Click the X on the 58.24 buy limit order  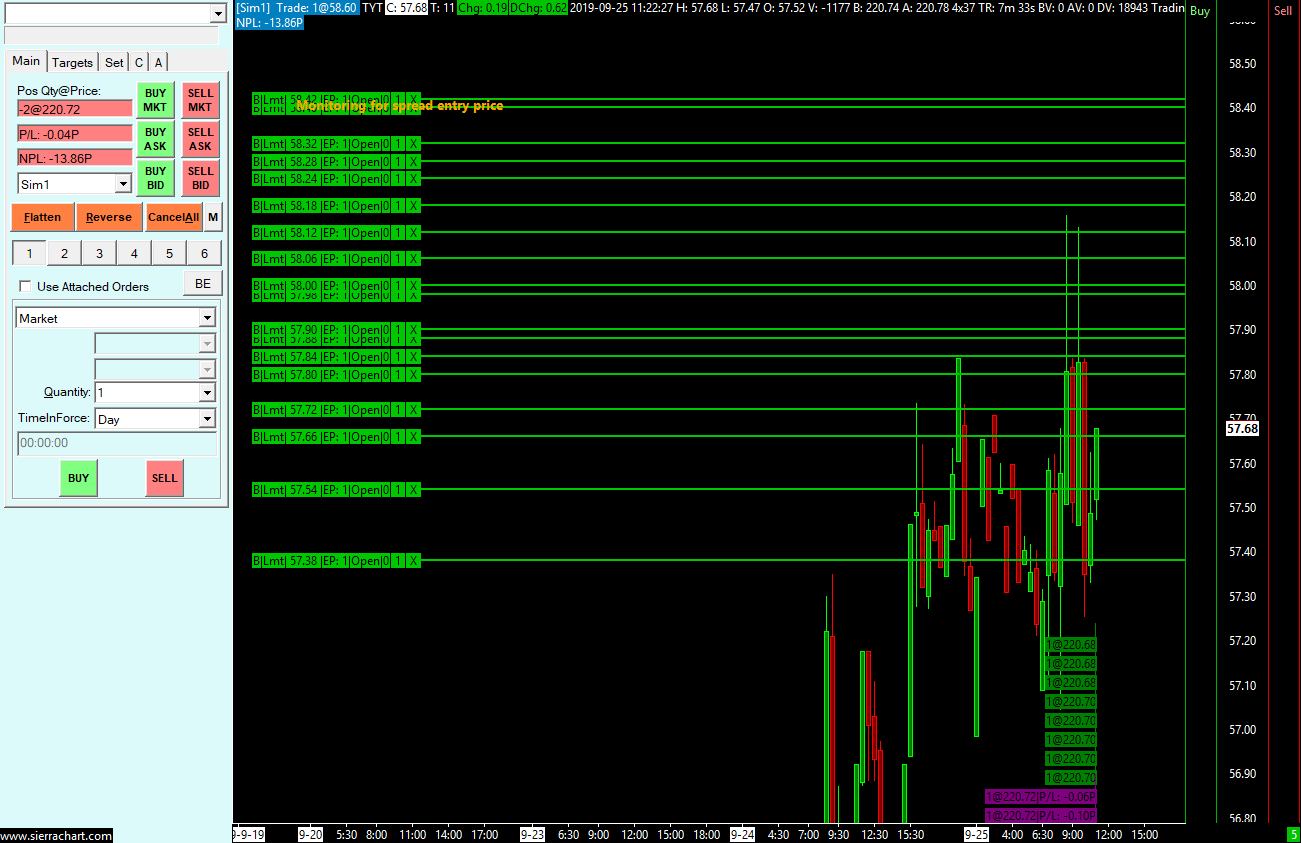click(x=414, y=179)
